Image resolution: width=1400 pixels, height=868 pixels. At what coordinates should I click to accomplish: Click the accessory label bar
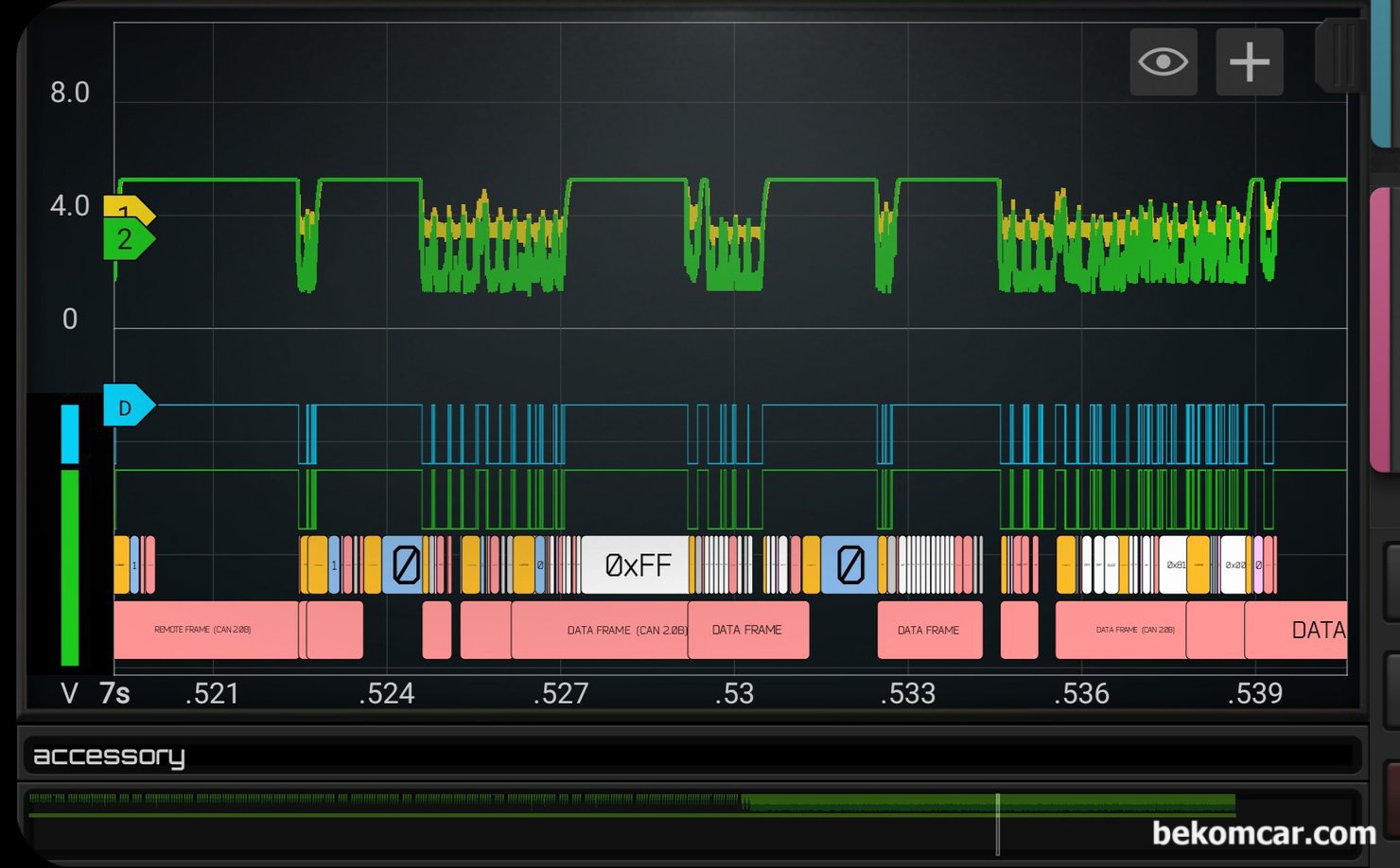tap(691, 755)
